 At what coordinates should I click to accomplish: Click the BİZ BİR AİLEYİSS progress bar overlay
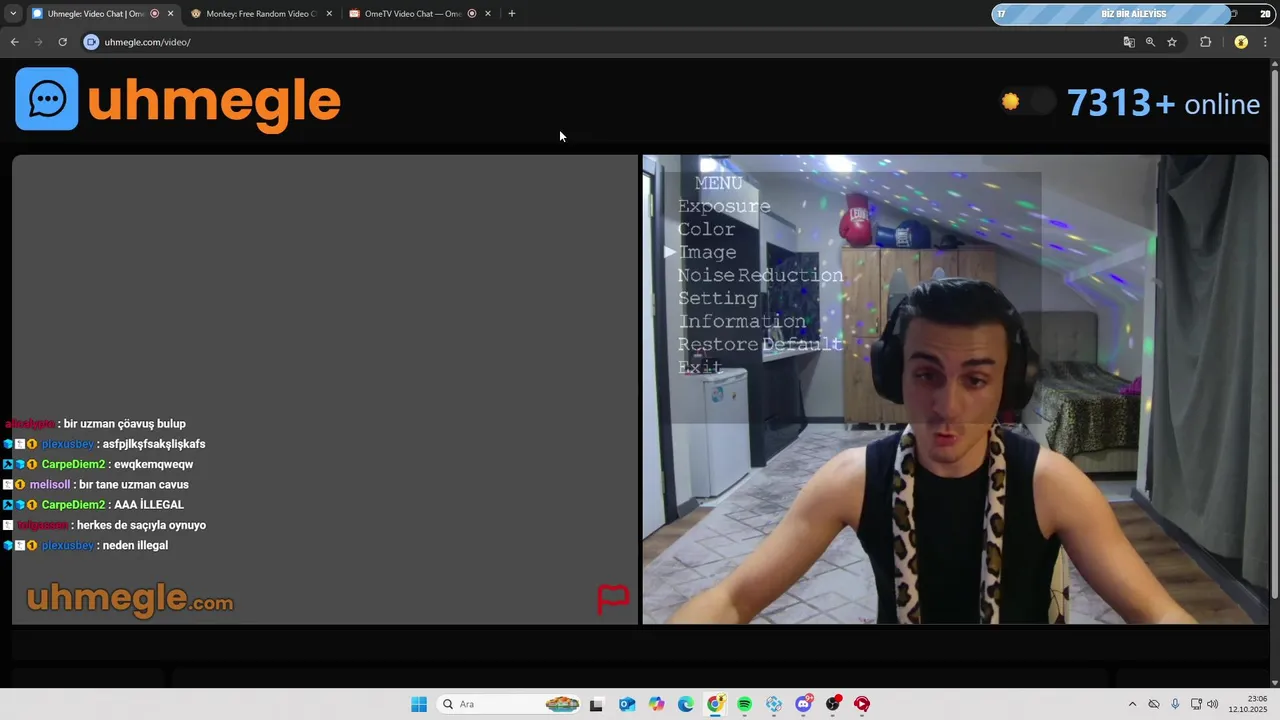(1132, 14)
